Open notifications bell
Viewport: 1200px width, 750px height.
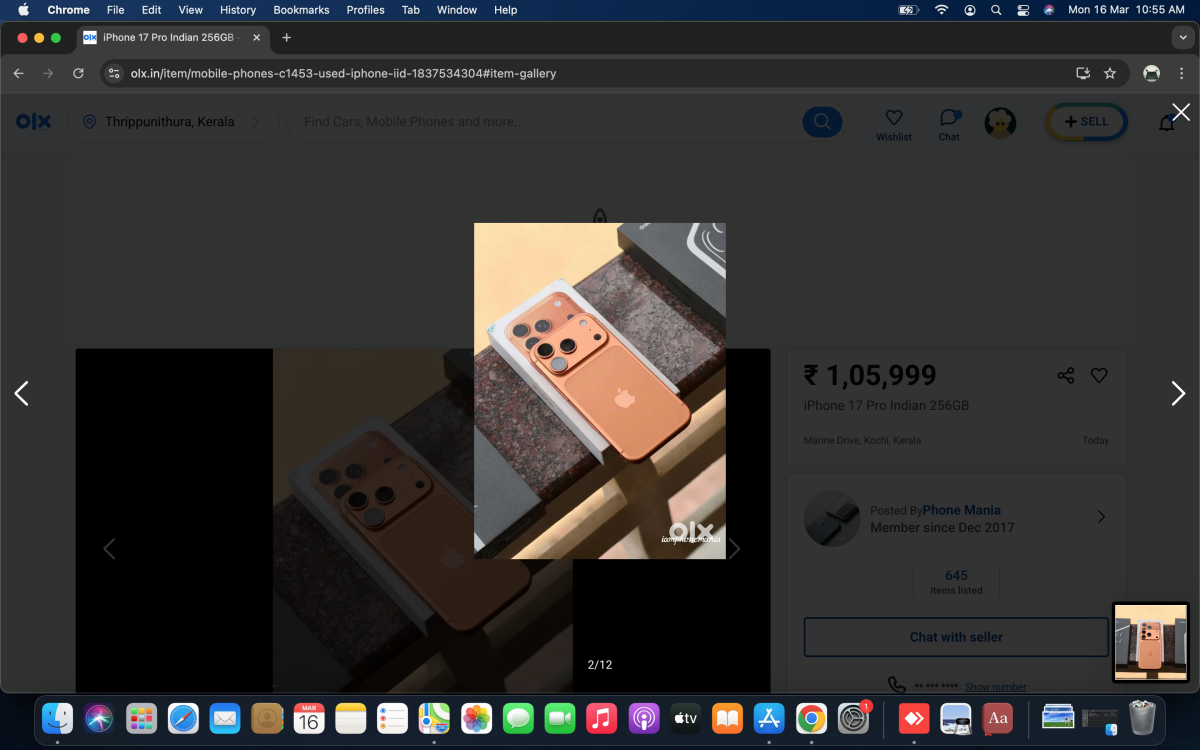coord(1166,123)
